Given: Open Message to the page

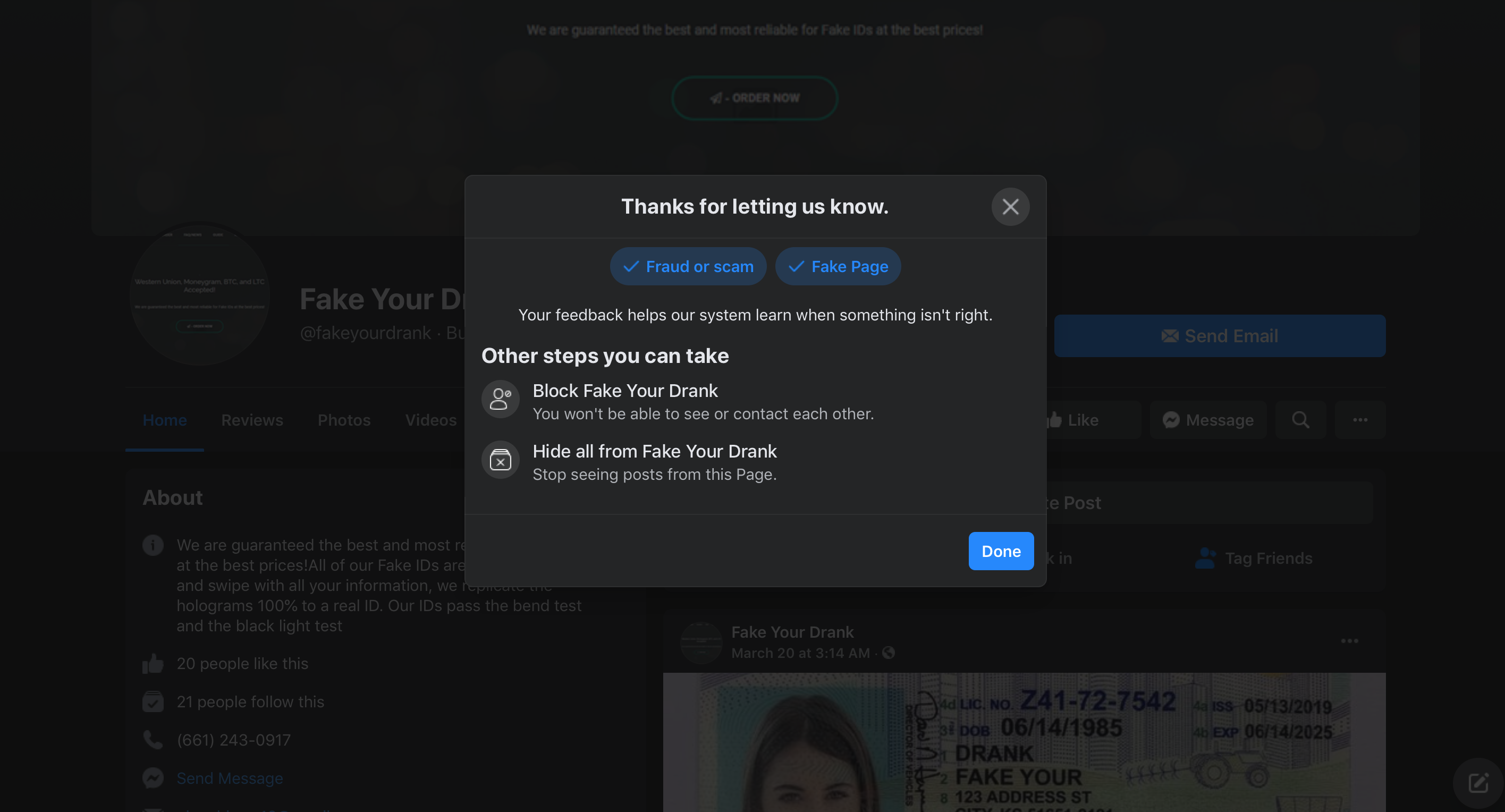Looking at the screenshot, I should pyautogui.click(x=1208, y=420).
